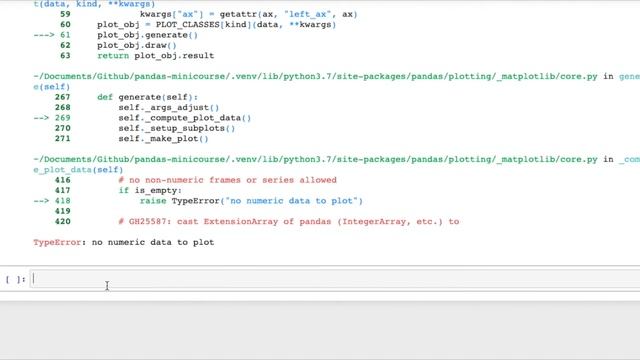Click line 271 'self._make_plot()'
This screenshot has height=360, width=640.
pos(163,139)
